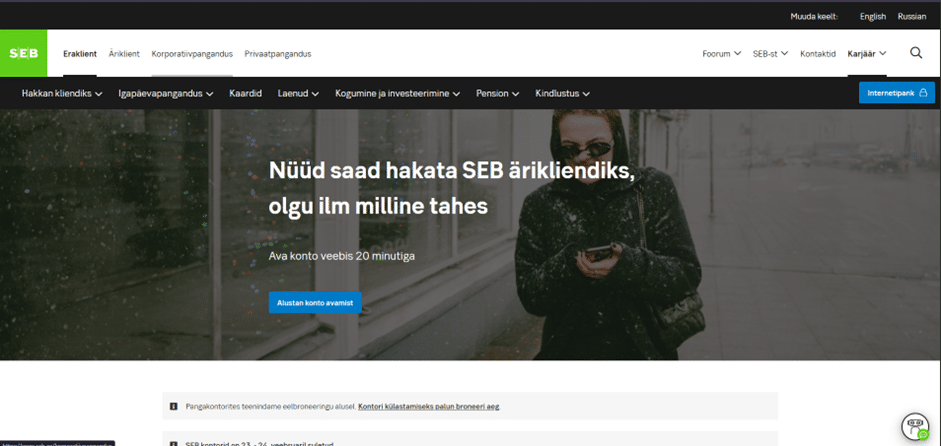Expand the Hakkan kliendiks menu
This screenshot has height=446, width=941.
click(62, 94)
